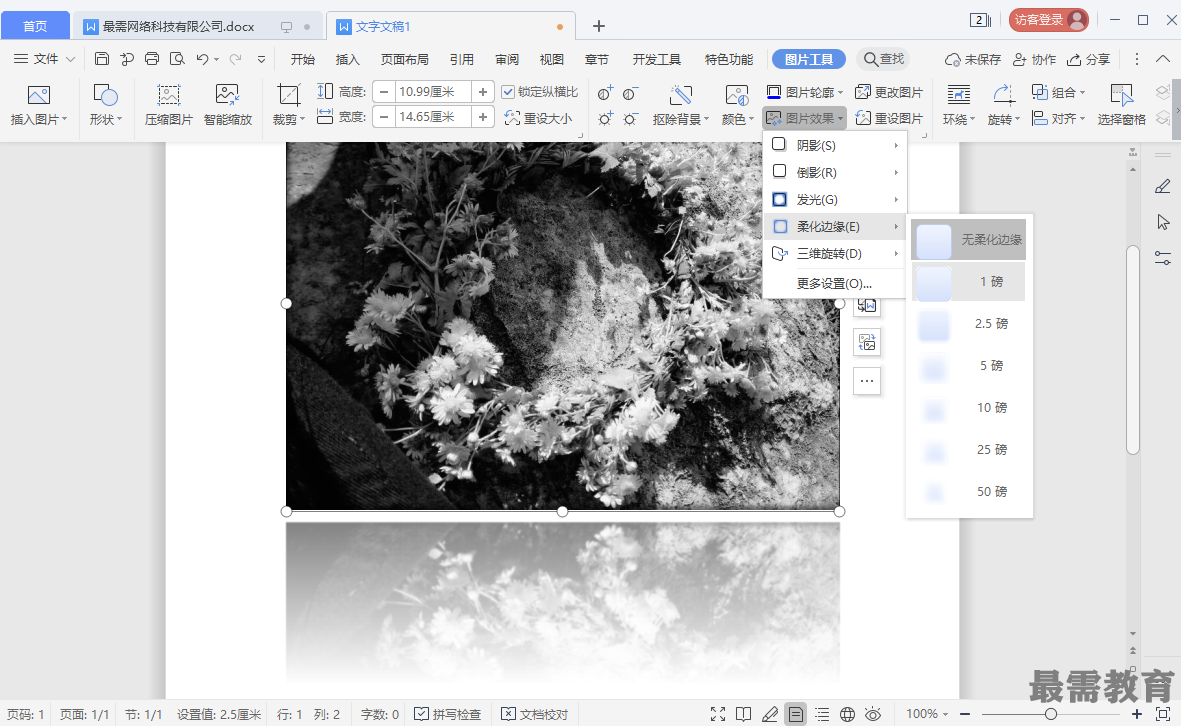Choose No Soft Edges (无柔化边缘) swatch

click(x=969, y=239)
